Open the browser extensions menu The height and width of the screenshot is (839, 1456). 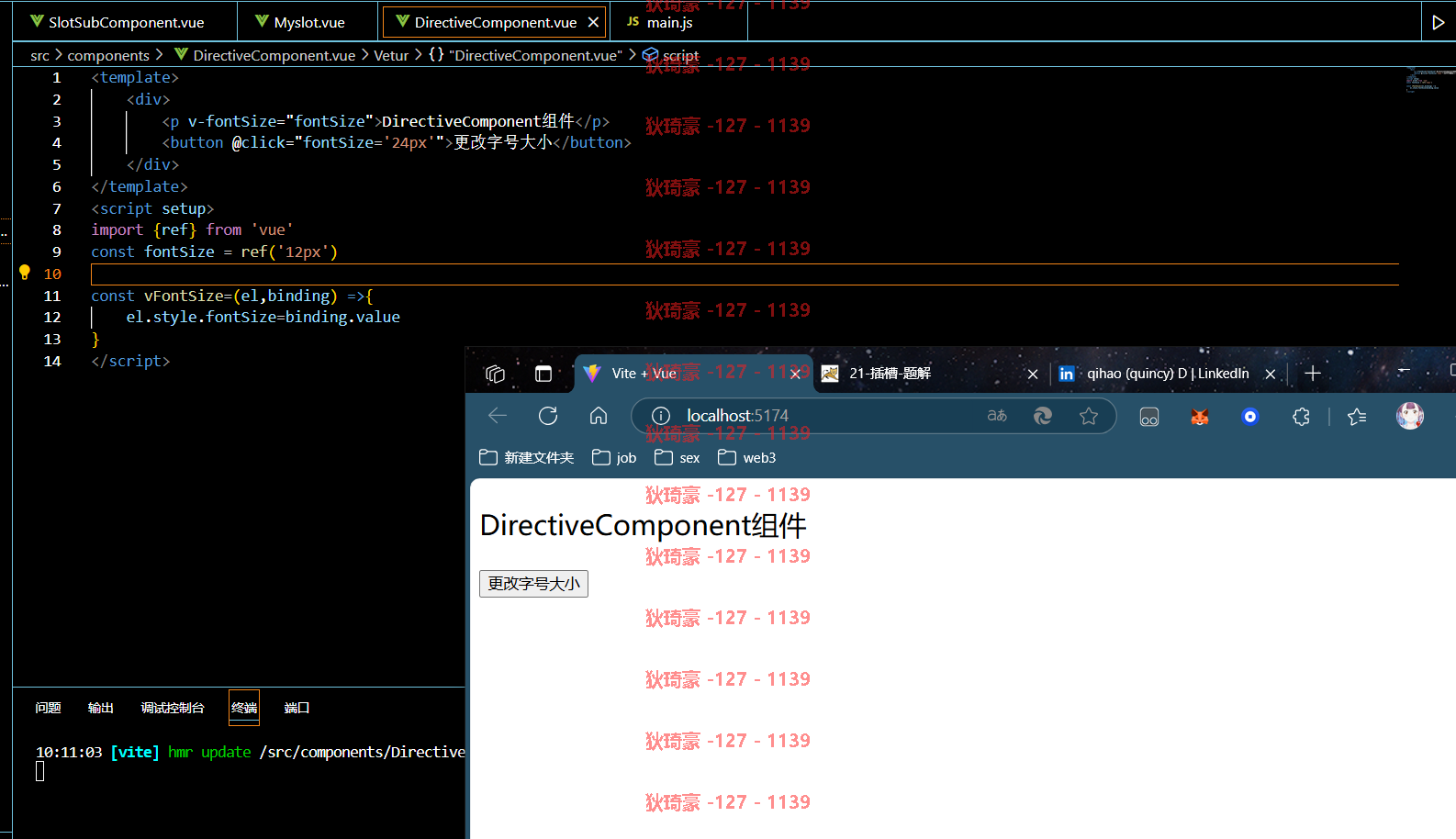(x=1301, y=417)
